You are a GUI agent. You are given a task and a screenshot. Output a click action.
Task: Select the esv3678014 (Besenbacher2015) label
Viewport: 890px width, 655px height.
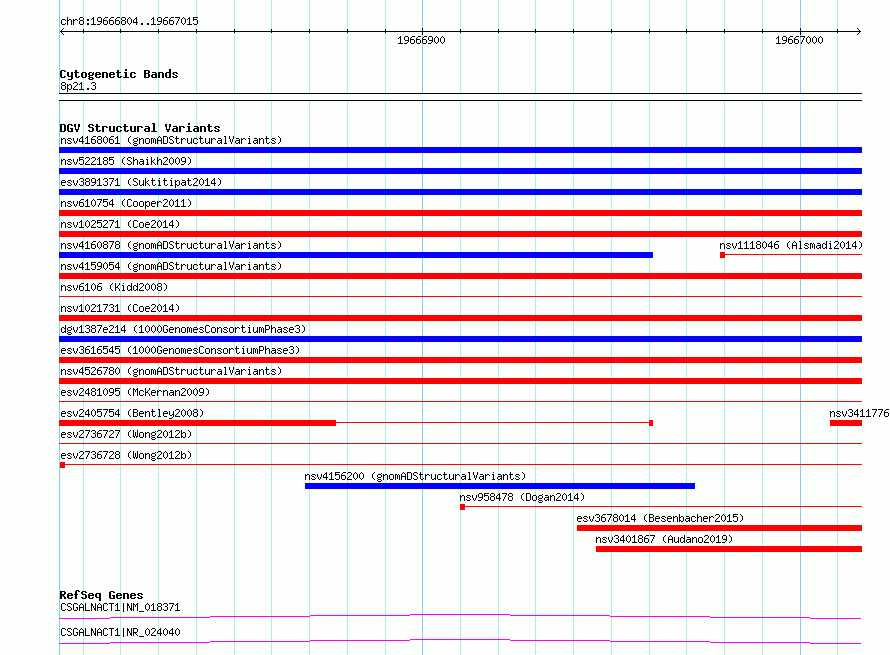pos(660,518)
